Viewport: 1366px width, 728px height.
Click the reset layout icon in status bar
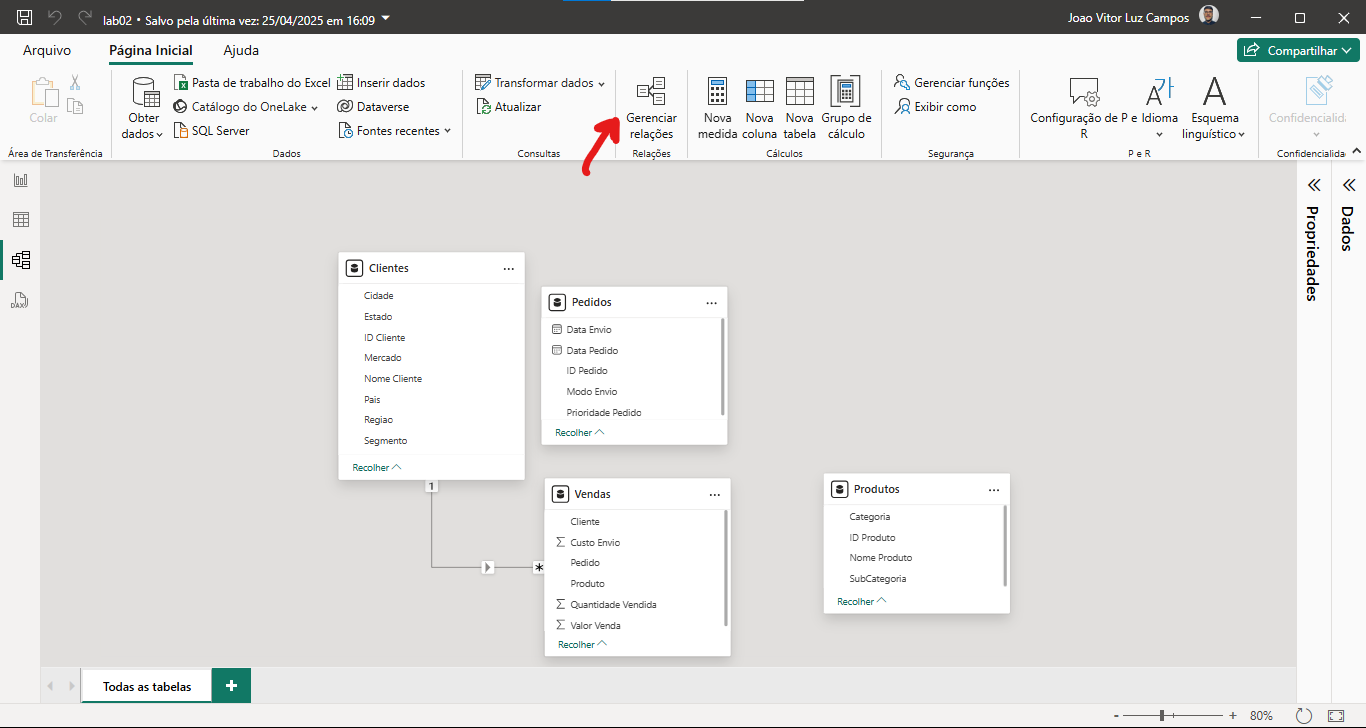tap(1303, 716)
